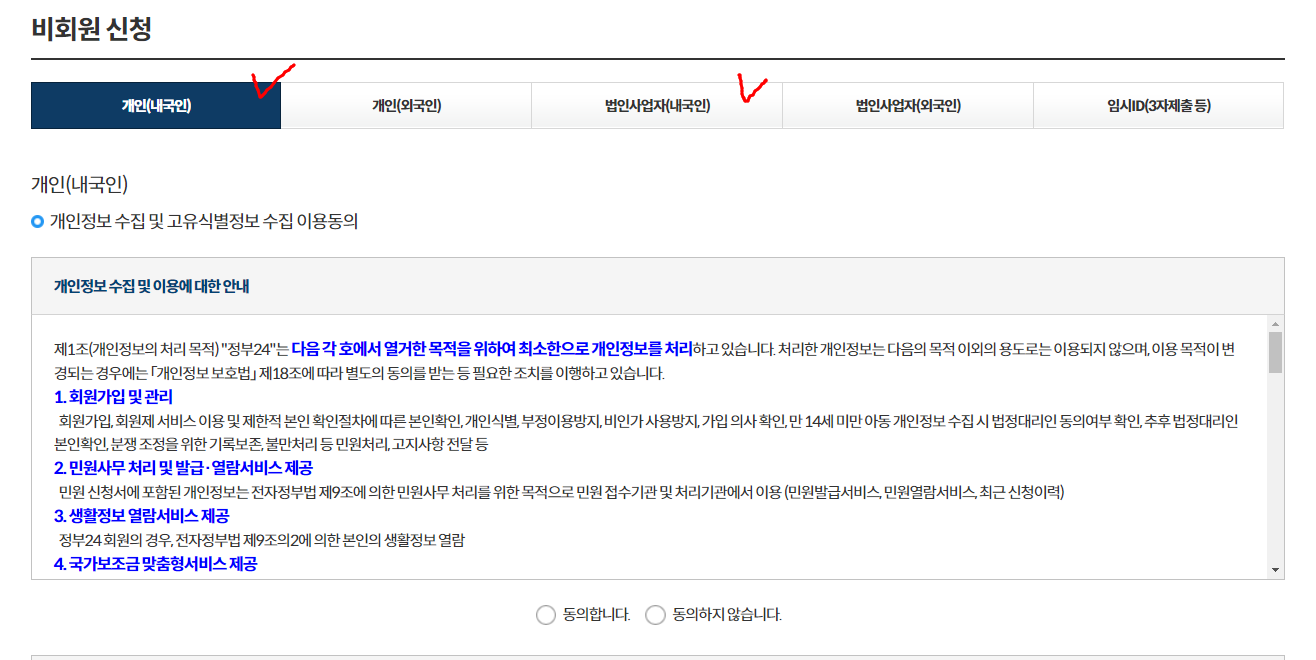Click the blue bullet icon before 개인정보 수집

[x=38, y=222]
